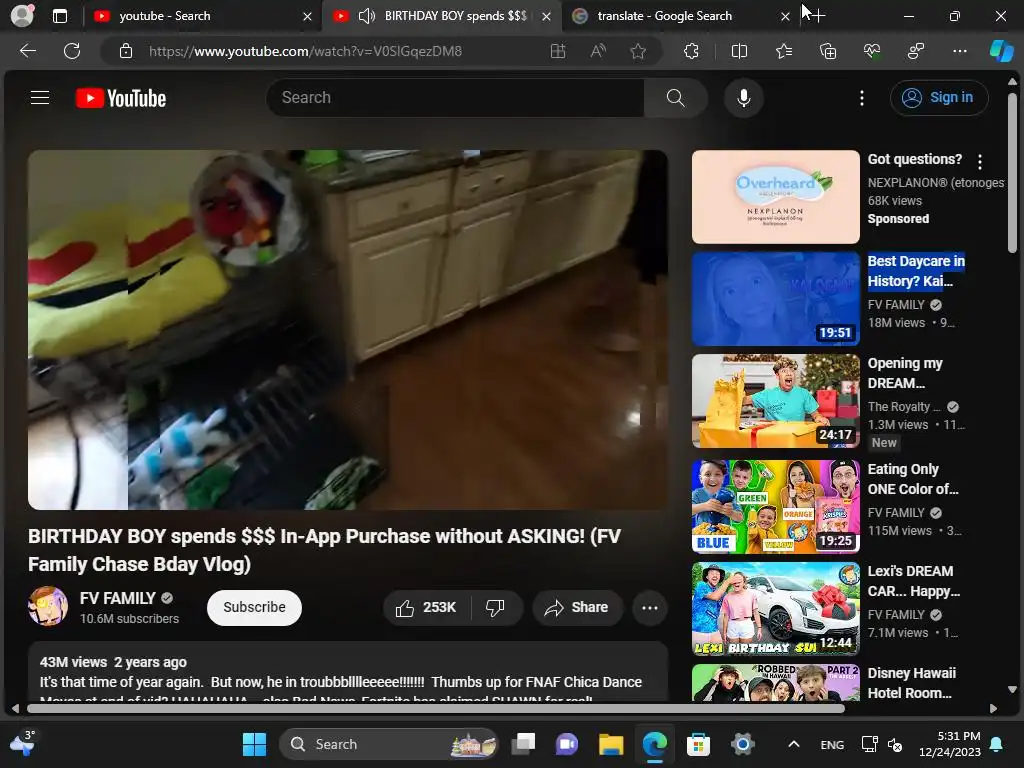1024x768 pixels.
Task: Open Edge Settings and more menu
Action: 959,51
